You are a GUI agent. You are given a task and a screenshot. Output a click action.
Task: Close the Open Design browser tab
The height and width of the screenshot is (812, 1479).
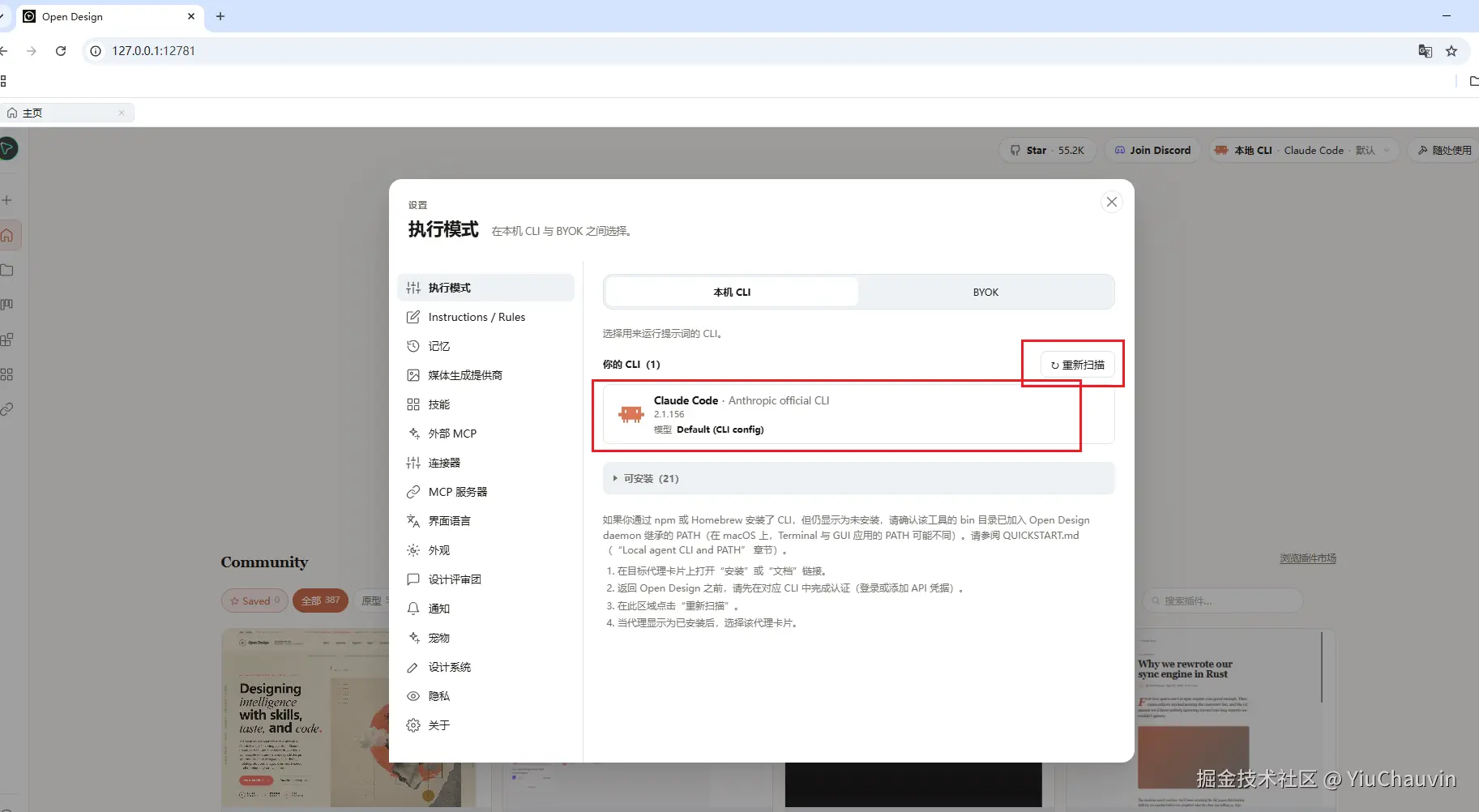point(191,16)
